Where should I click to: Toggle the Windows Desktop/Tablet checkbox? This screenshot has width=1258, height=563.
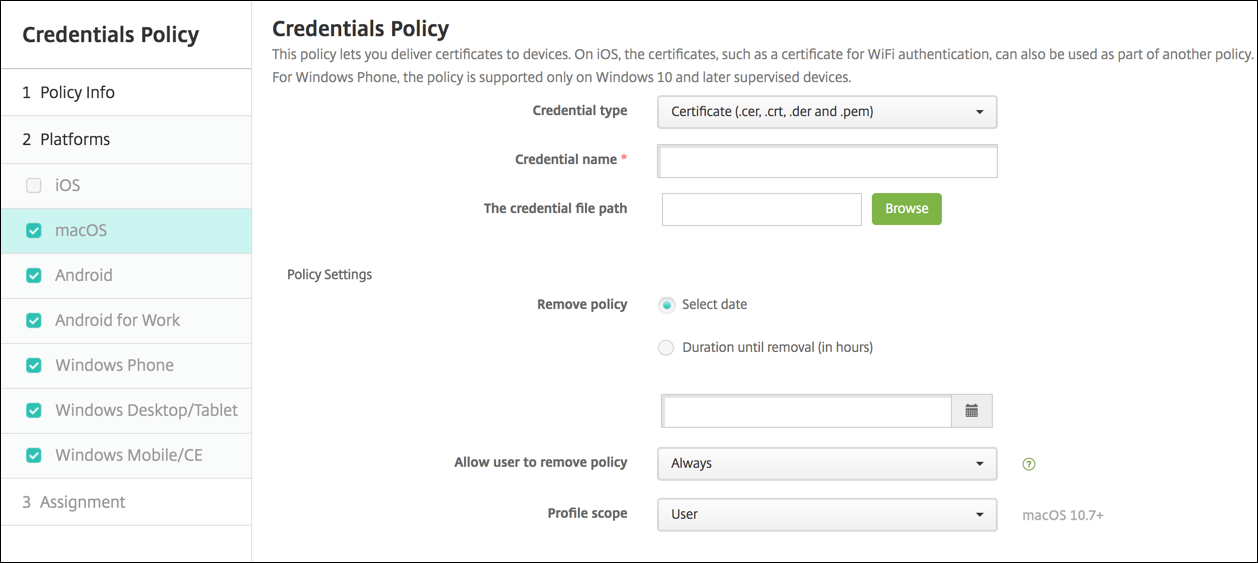click(34, 410)
